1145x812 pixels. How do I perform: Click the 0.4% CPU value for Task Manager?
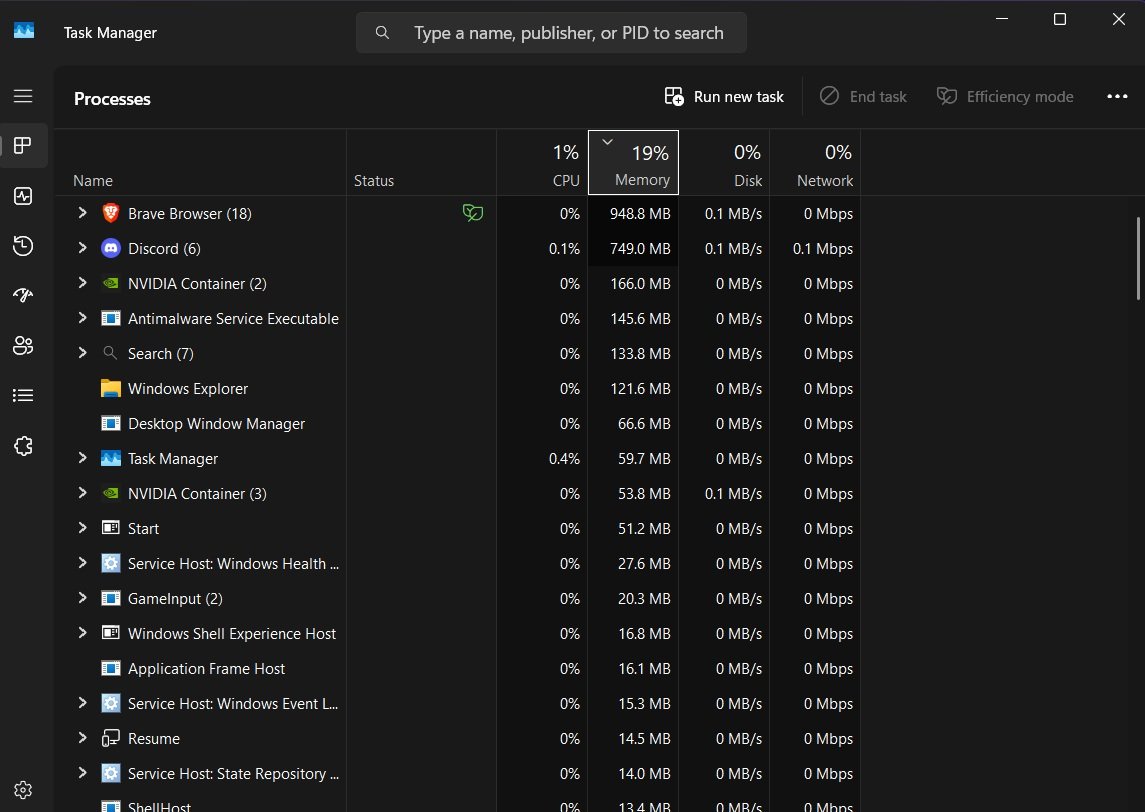click(x=564, y=459)
